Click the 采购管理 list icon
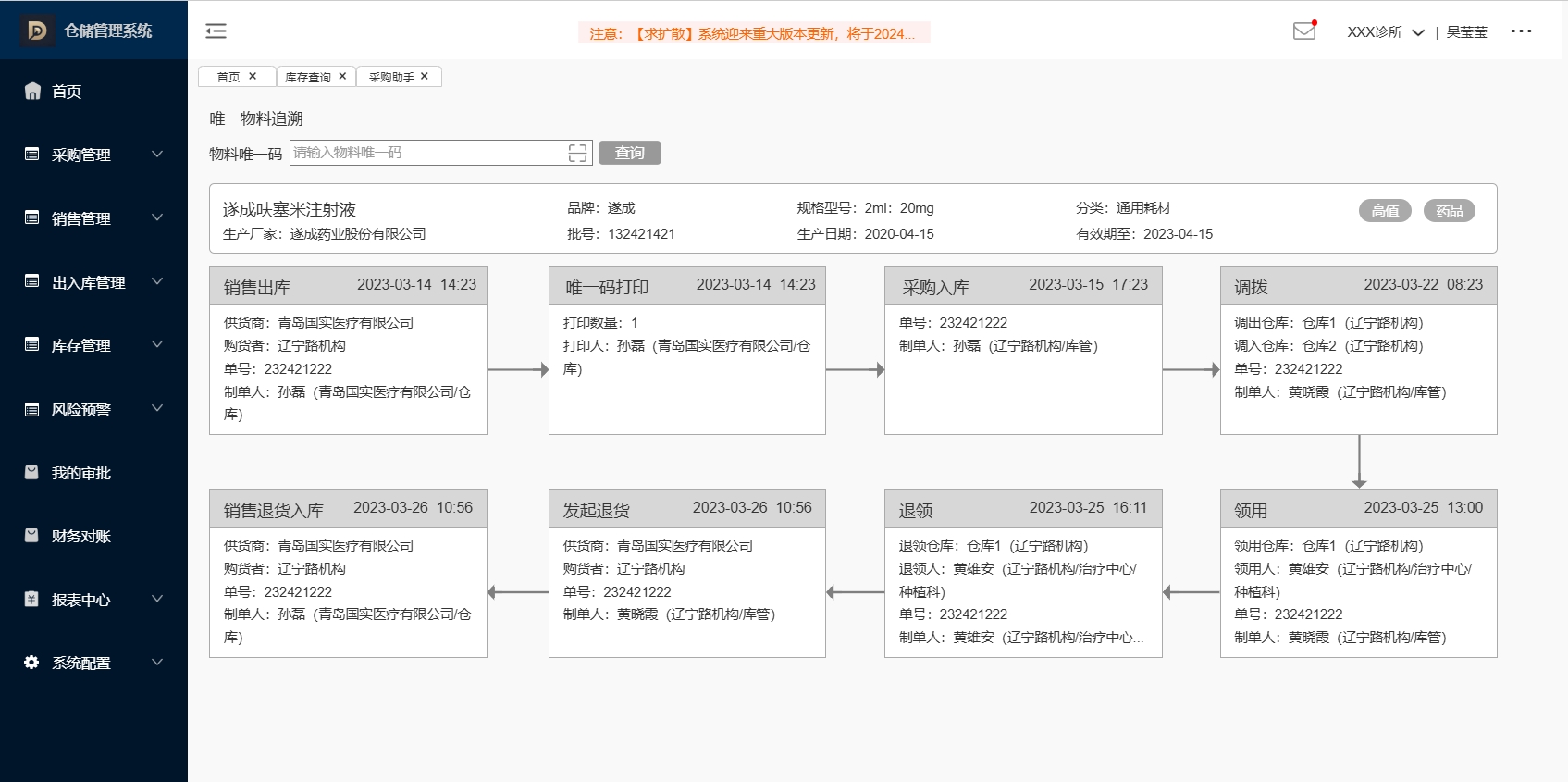The image size is (1568, 782). [32, 155]
